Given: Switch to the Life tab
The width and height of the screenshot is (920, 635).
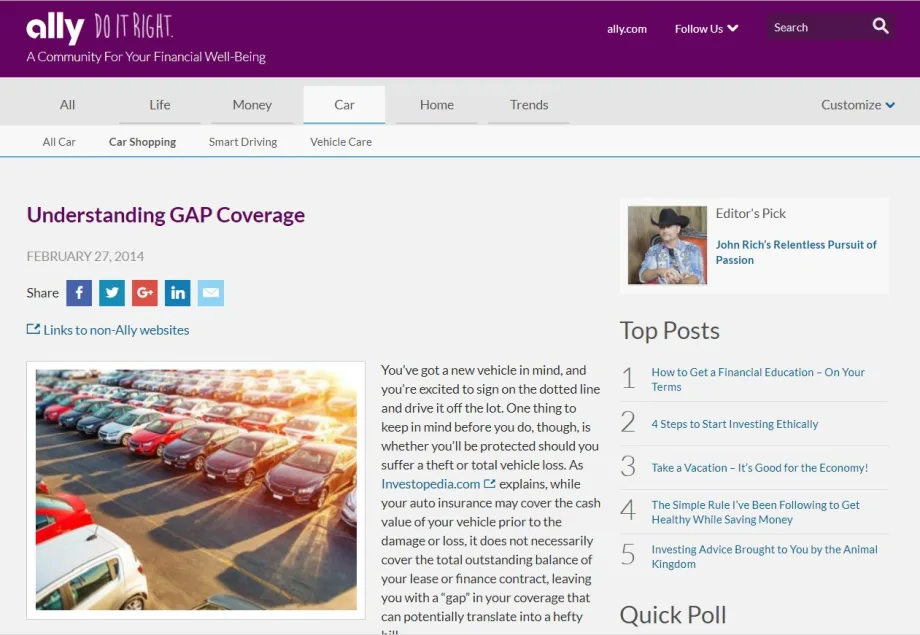Looking at the screenshot, I should [x=160, y=105].
